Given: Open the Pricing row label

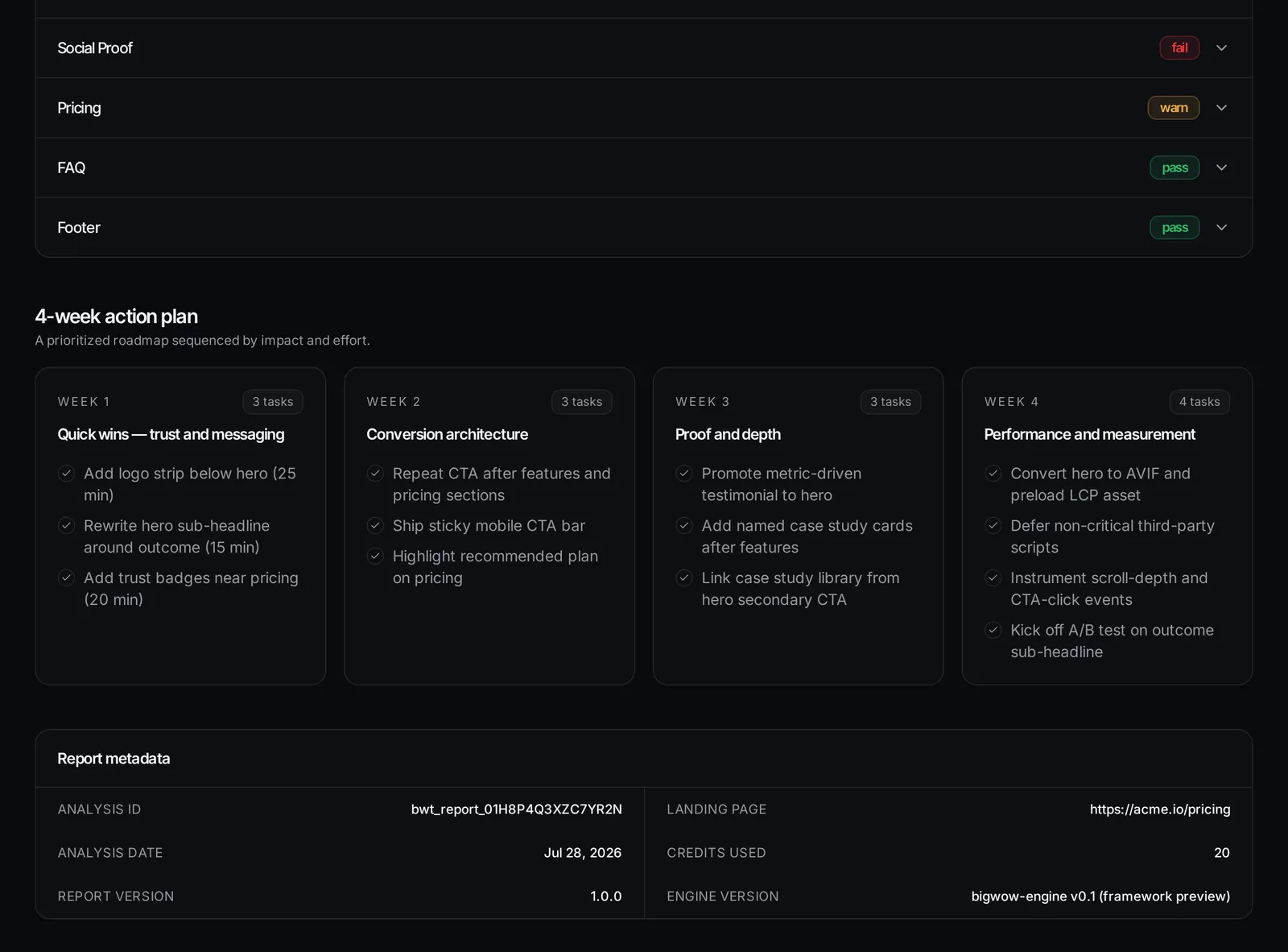Looking at the screenshot, I should point(79,108).
